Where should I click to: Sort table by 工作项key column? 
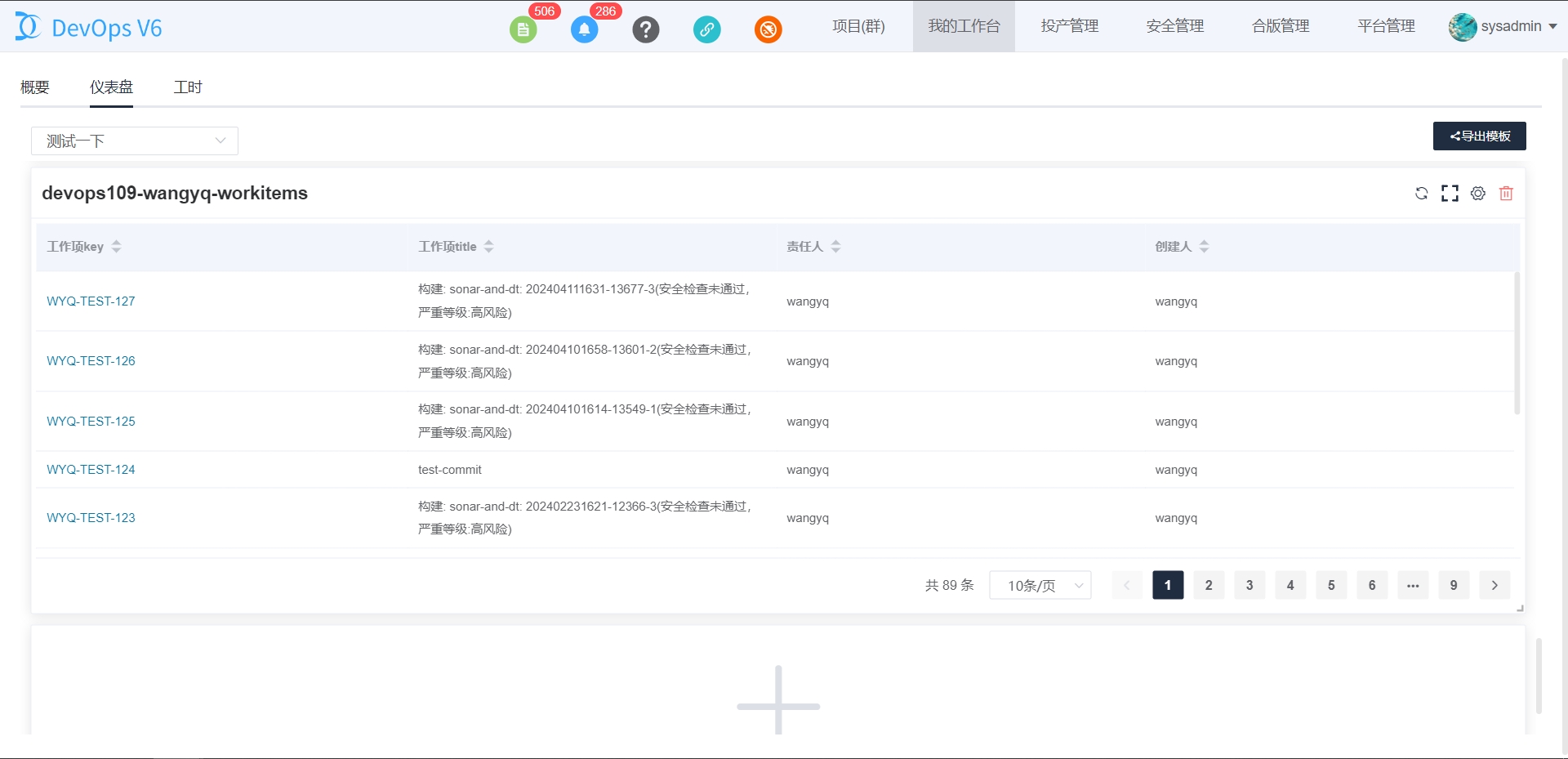coord(116,247)
